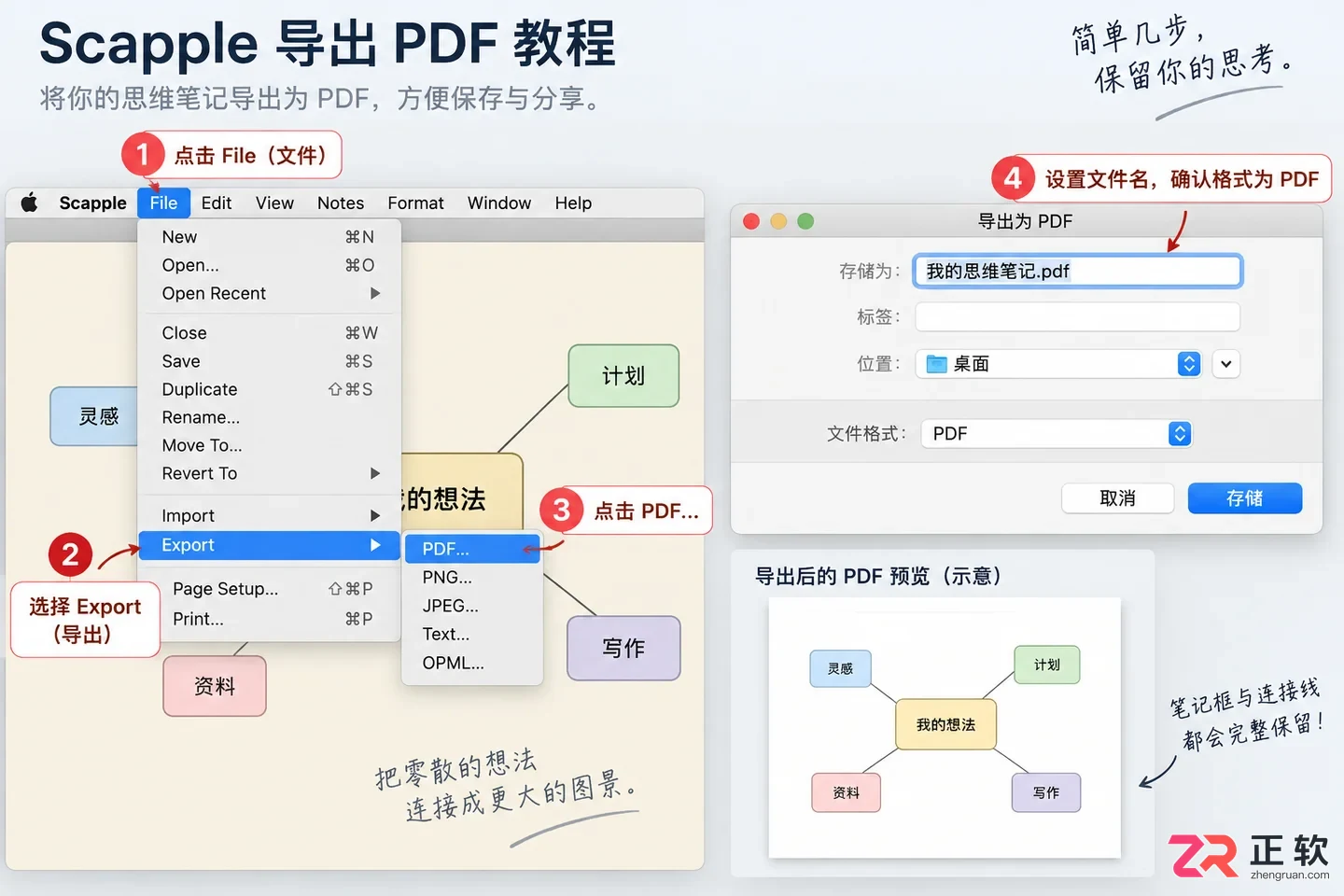
Task: Open the 位置 location dropdown showing 桌面
Action: coord(1058,364)
